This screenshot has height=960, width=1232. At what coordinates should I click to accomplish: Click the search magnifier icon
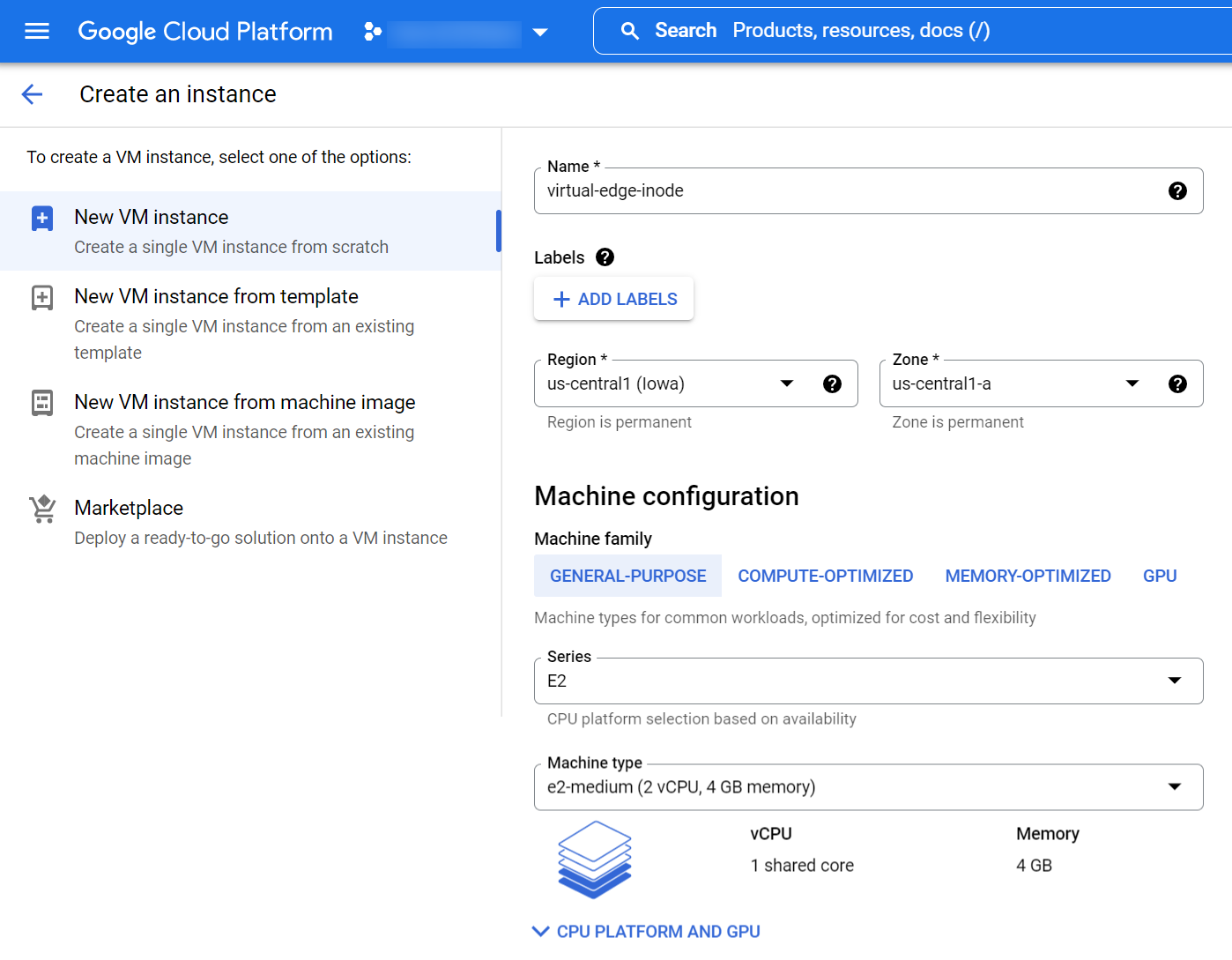tap(629, 31)
